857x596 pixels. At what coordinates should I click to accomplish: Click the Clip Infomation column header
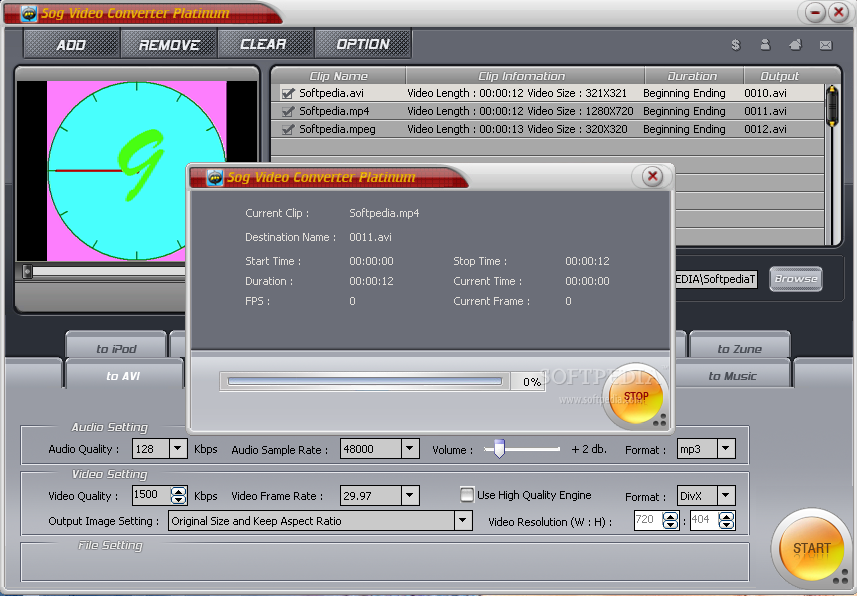(525, 76)
